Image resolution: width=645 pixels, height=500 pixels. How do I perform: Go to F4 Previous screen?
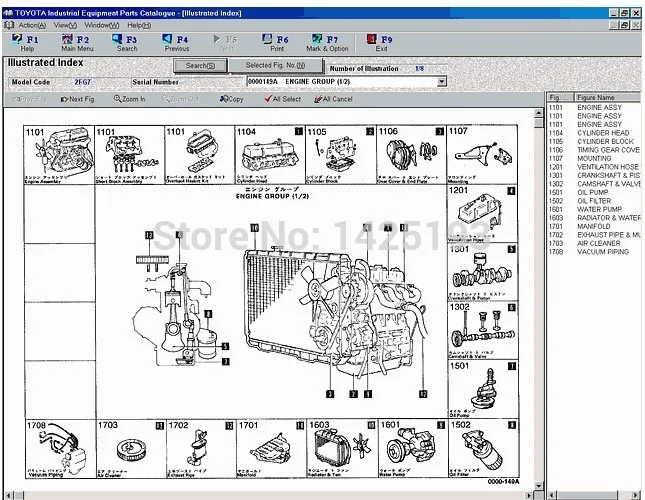coord(176,43)
